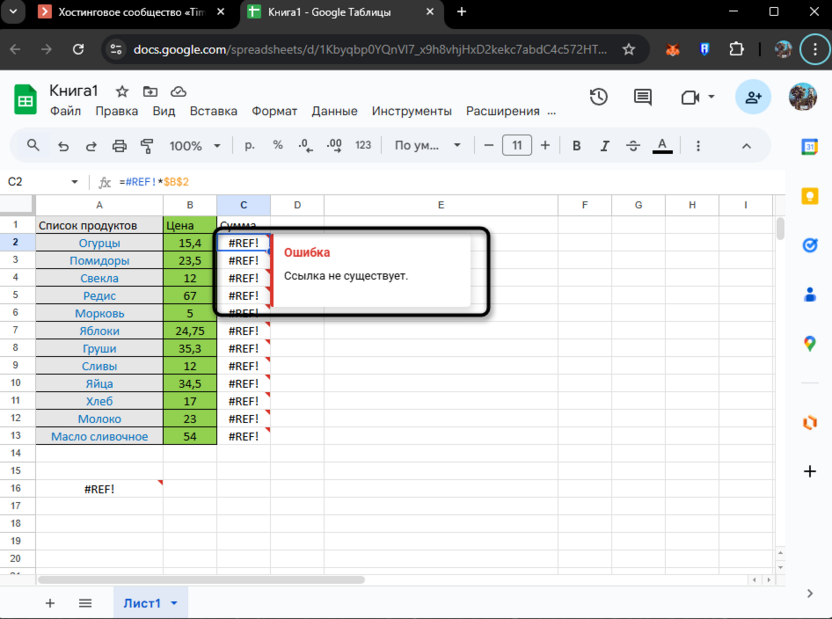Click the share access button
This screenshot has width=832, height=619.
coord(753,97)
